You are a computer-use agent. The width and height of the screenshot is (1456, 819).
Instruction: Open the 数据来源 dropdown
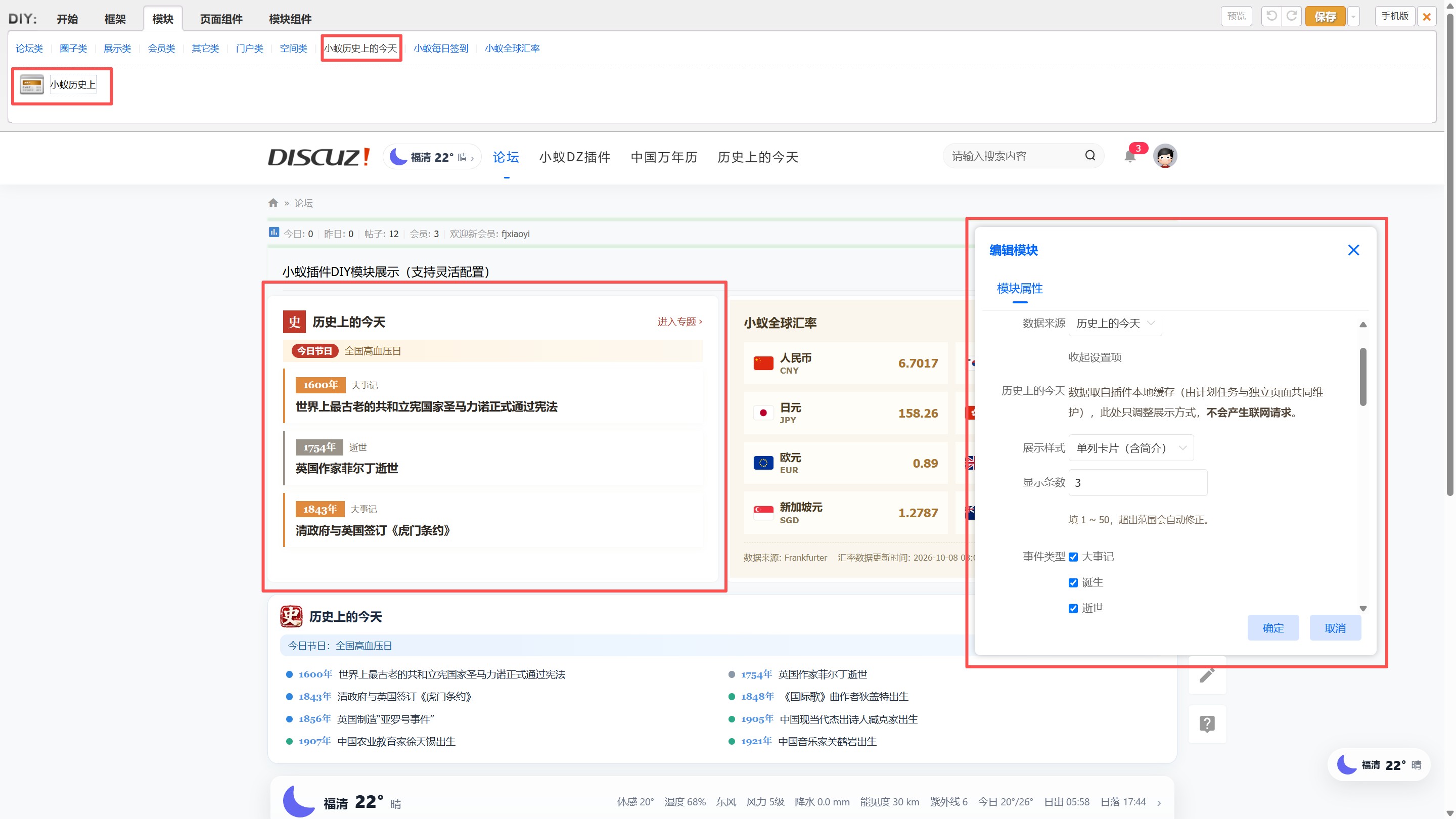pos(1115,324)
